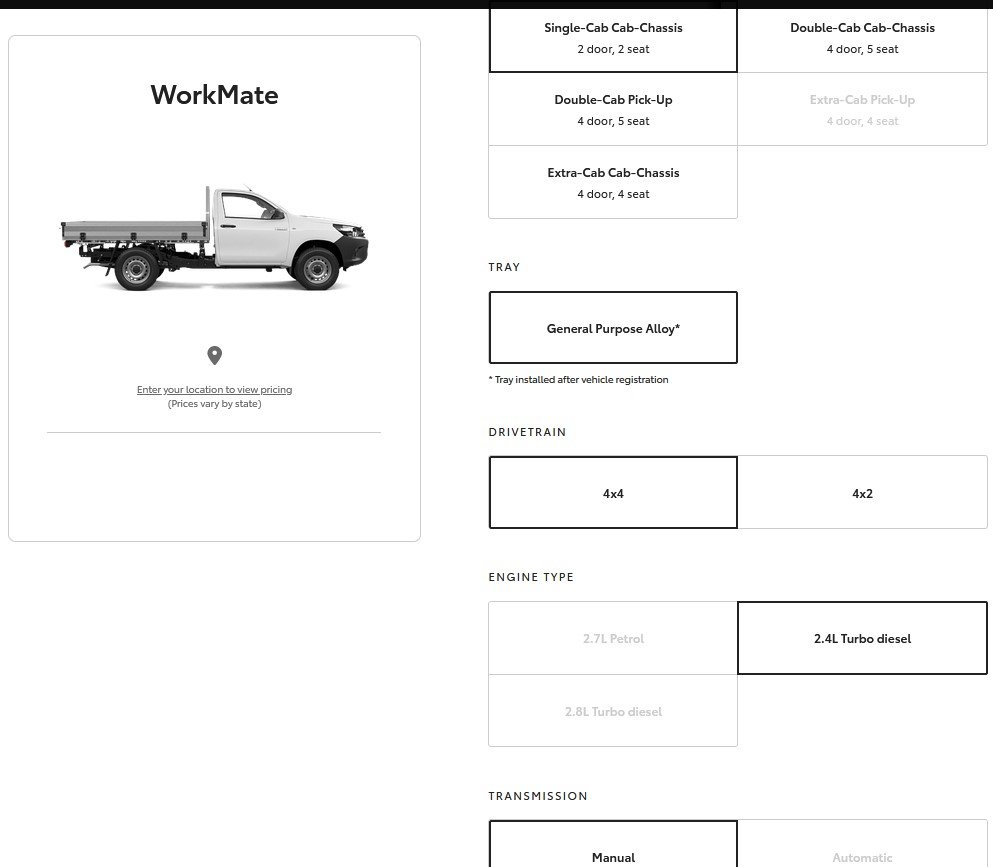The image size is (993, 867).
Task: Click the TRAY section label
Action: pyautogui.click(x=504, y=267)
